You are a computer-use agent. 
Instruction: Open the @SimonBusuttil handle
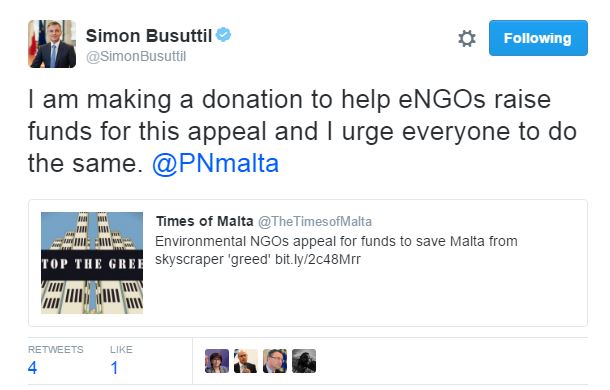(136, 56)
